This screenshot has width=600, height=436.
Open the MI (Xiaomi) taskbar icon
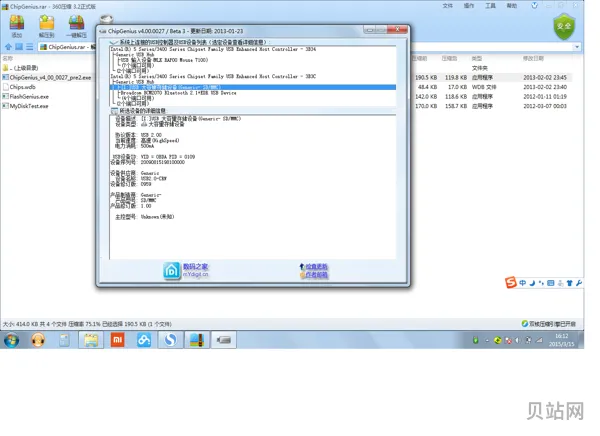(117, 340)
